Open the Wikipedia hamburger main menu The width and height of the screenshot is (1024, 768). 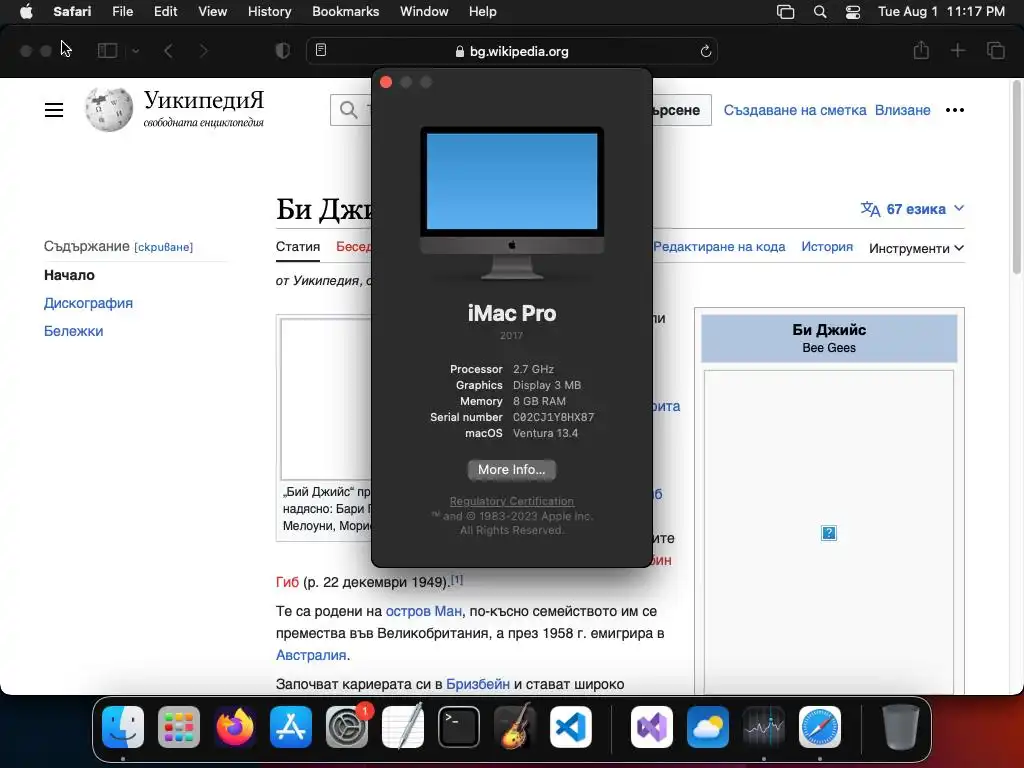tap(54, 110)
